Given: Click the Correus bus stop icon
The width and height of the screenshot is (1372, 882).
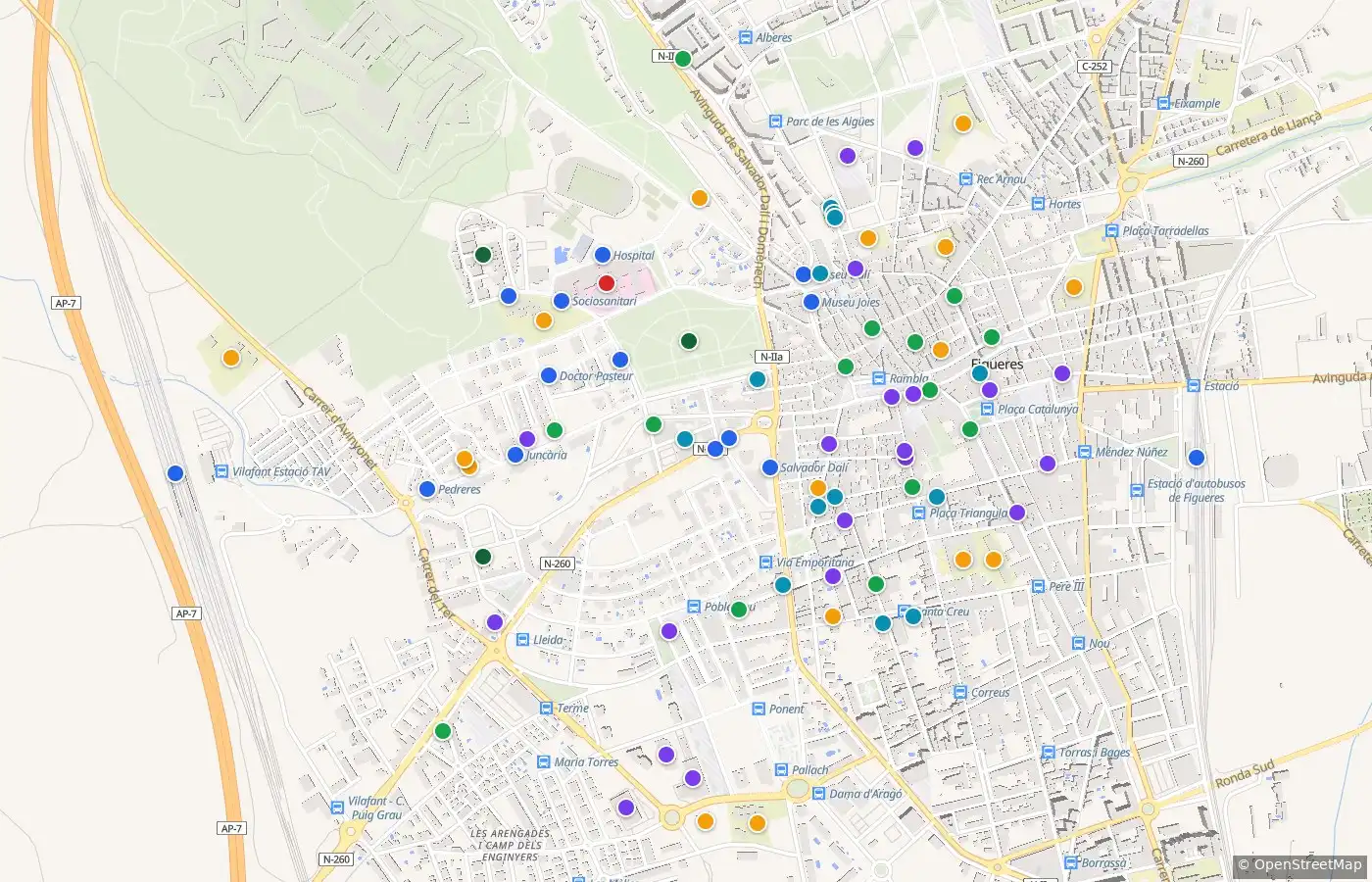Looking at the screenshot, I should [960, 692].
